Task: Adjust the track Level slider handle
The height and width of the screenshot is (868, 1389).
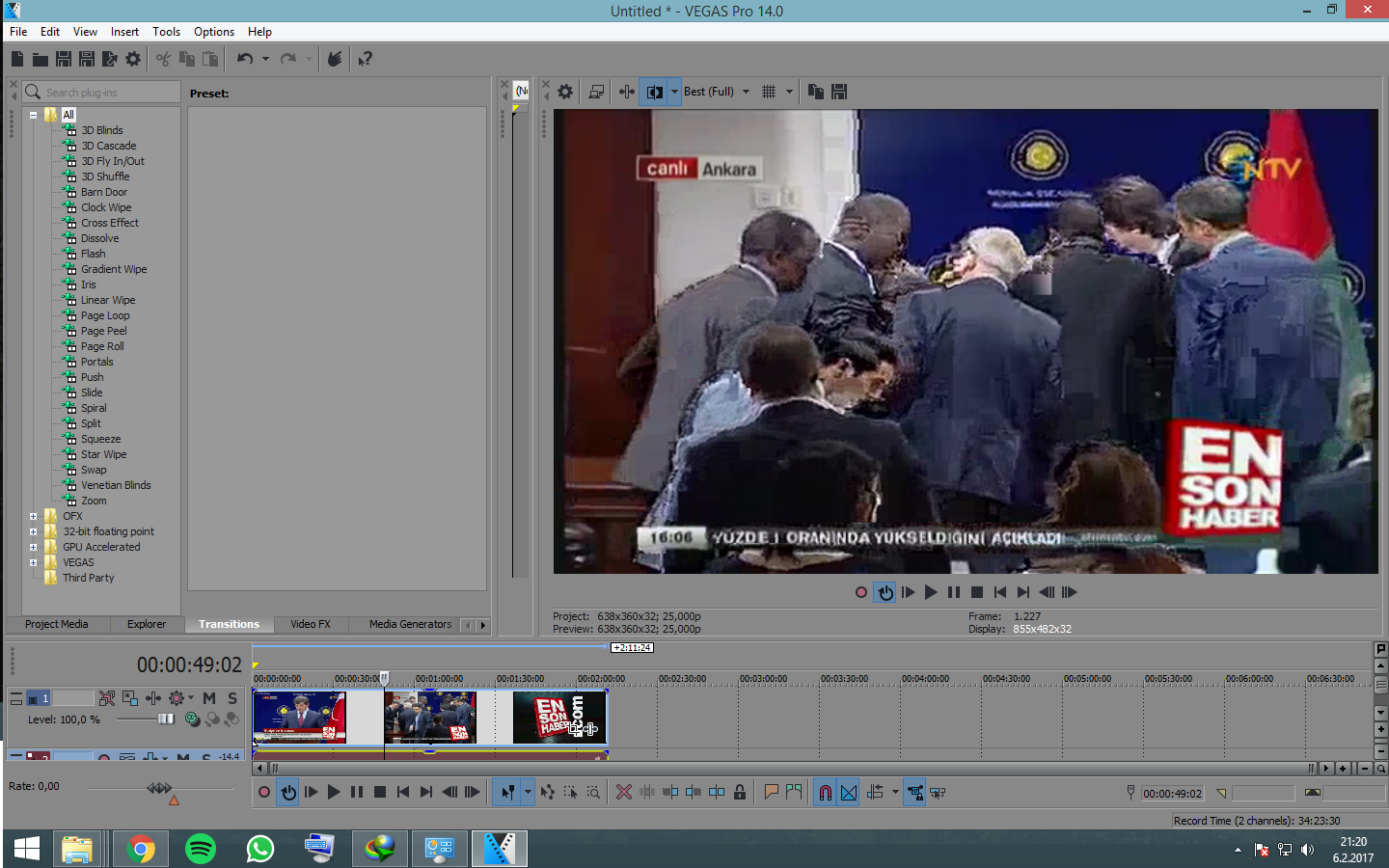Action: pos(166,719)
